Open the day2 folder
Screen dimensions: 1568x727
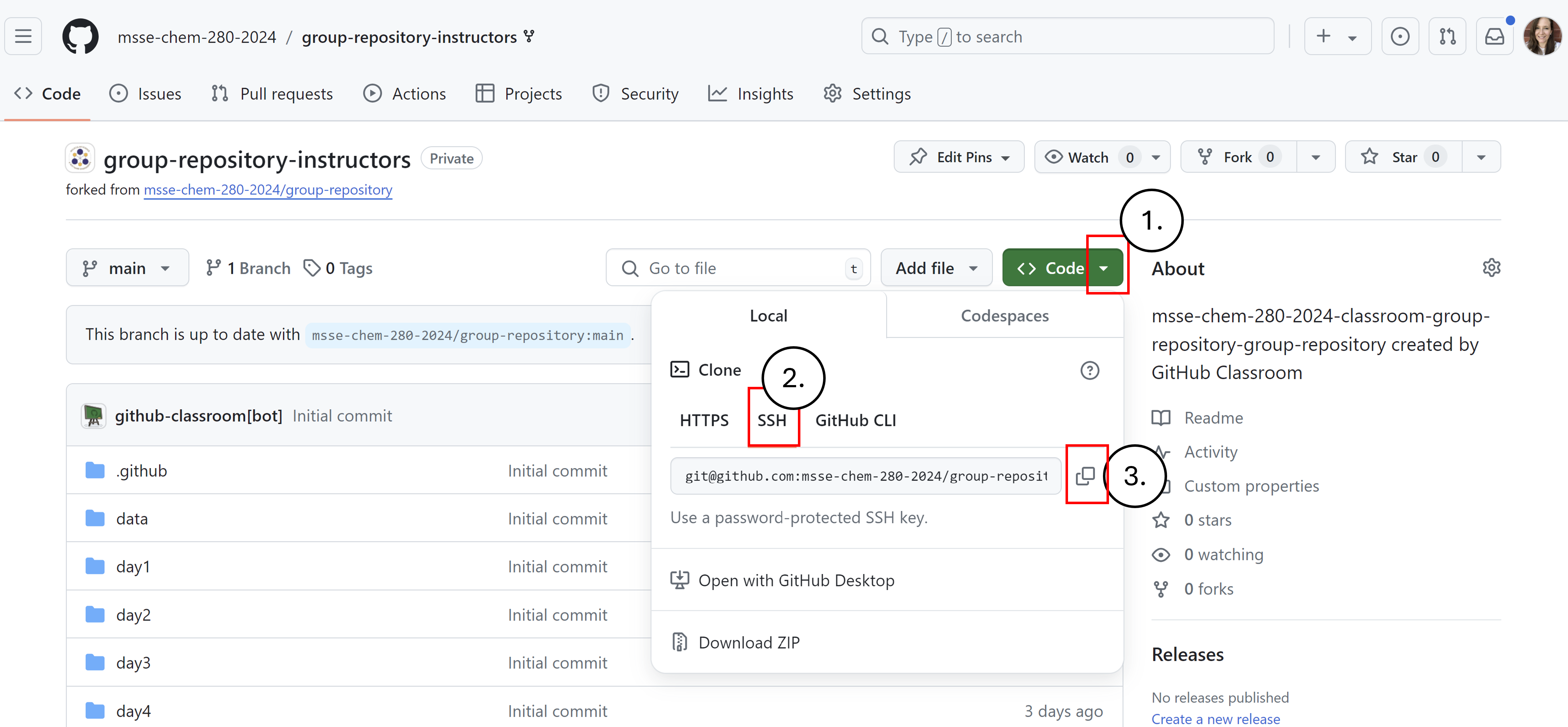(x=133, y=615)
